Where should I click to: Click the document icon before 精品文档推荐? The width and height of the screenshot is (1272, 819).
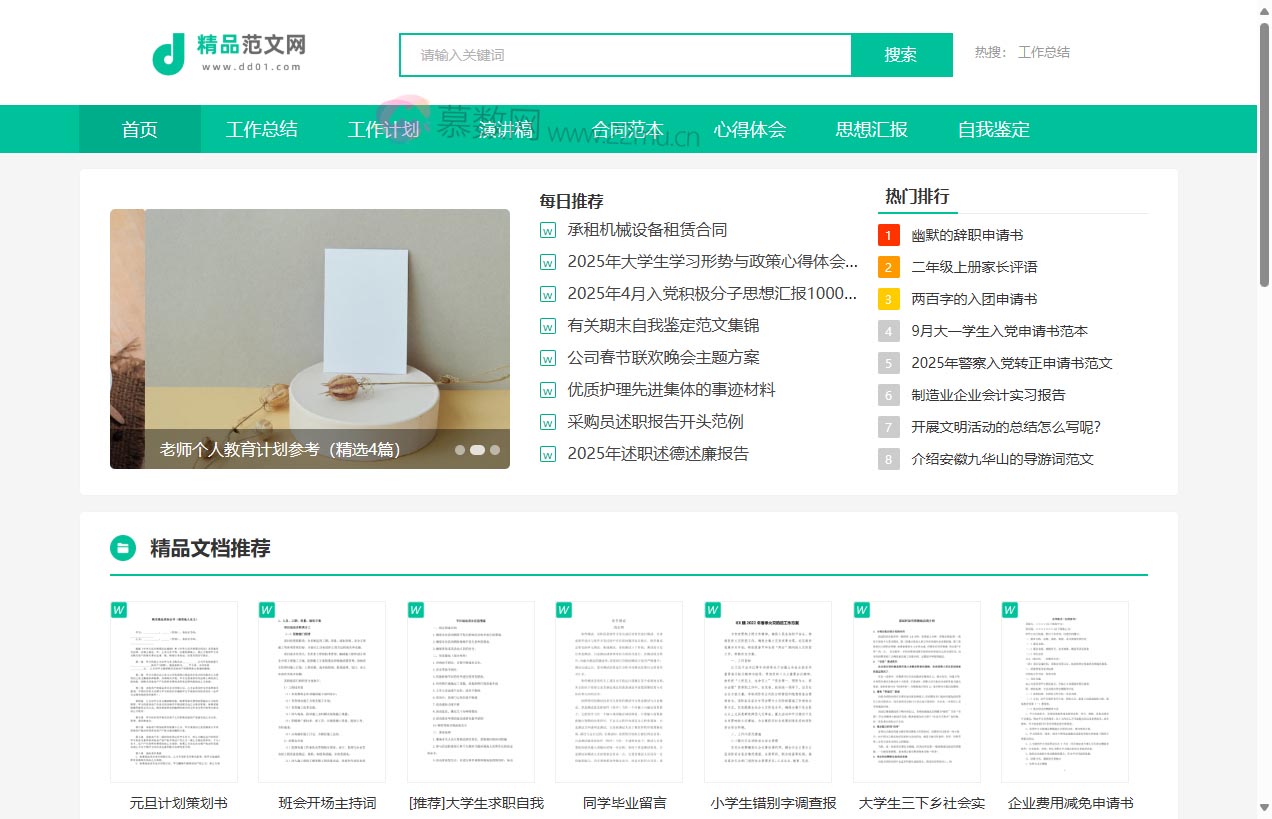pyautogui.click(x=121, y=548)
